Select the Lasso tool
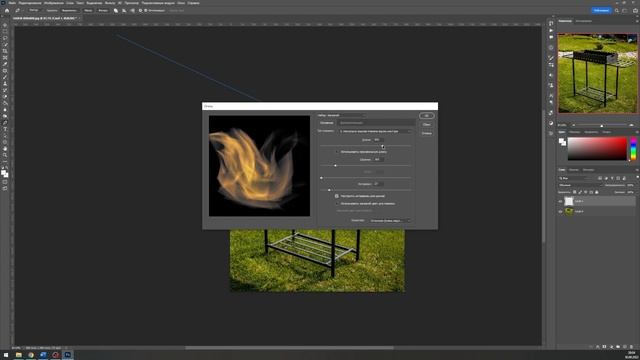The width and height of the screenshot is (640, 360). pyautogui.click(x=5, y=38)
